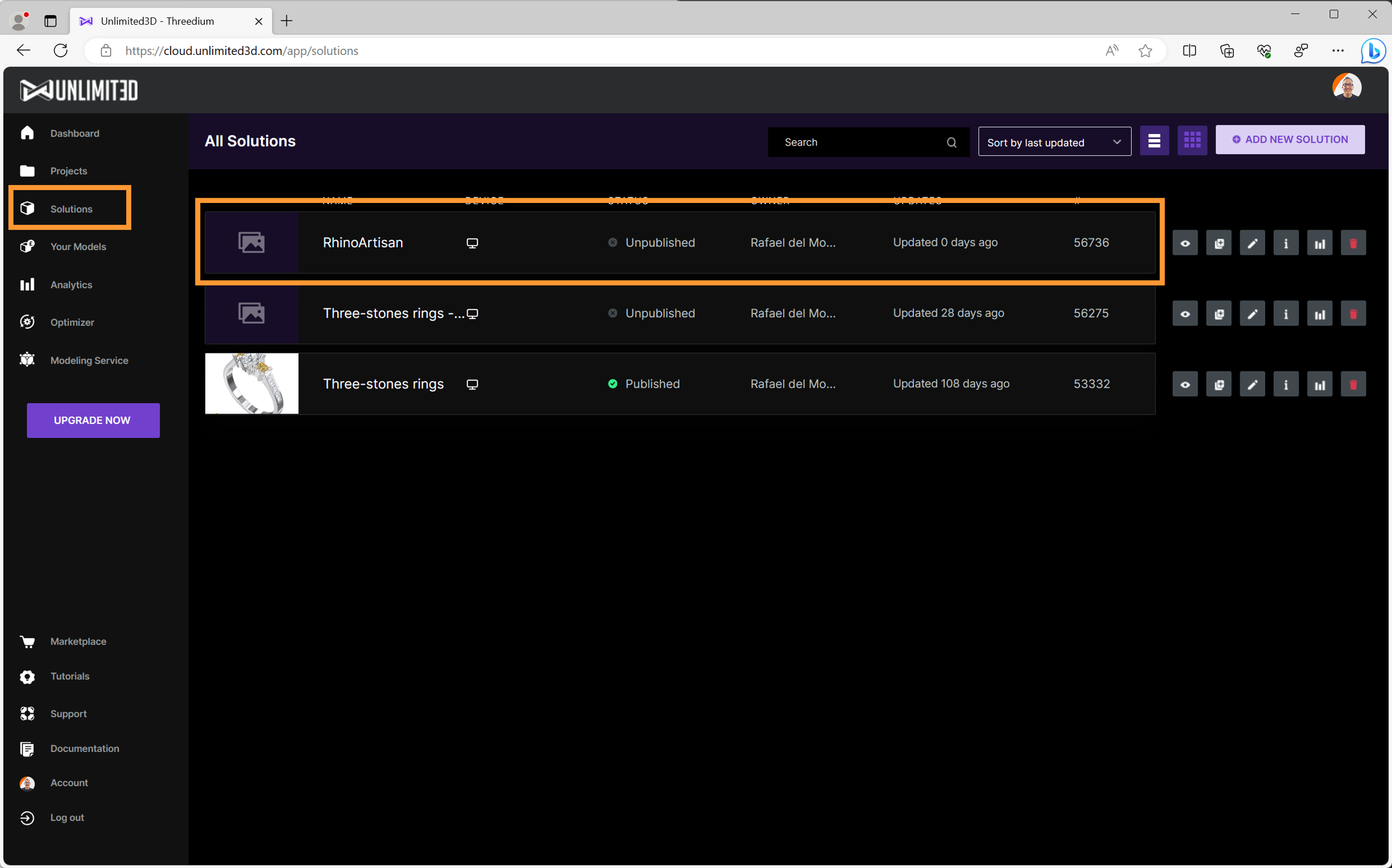Click the ADD NEW SOLUTION button
This screenshot has height=868, width=1392.
(x=1289, y=140)
